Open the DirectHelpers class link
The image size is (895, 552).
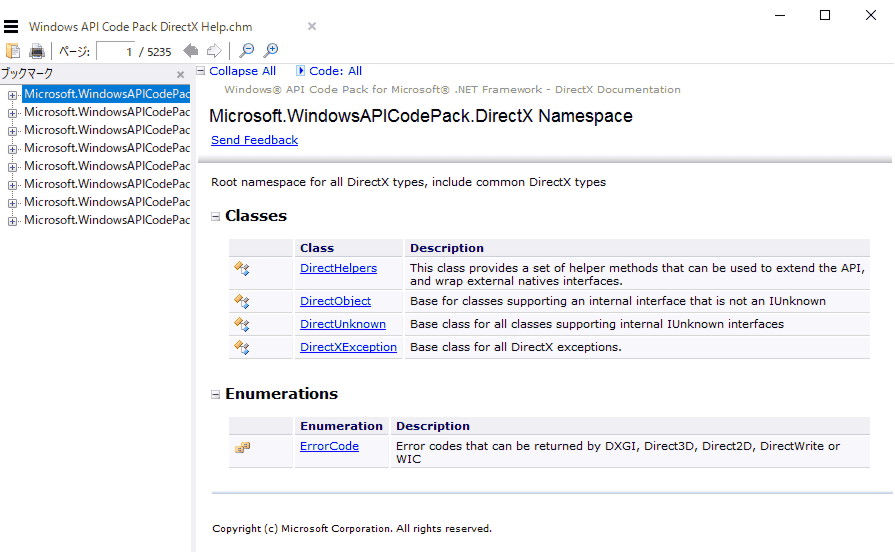tap(338, 268)
